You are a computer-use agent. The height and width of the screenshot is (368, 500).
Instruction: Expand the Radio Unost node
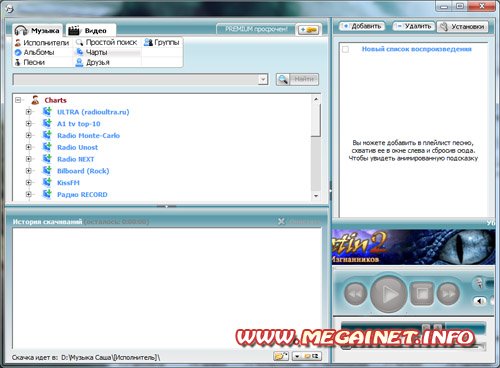(29, 147)
